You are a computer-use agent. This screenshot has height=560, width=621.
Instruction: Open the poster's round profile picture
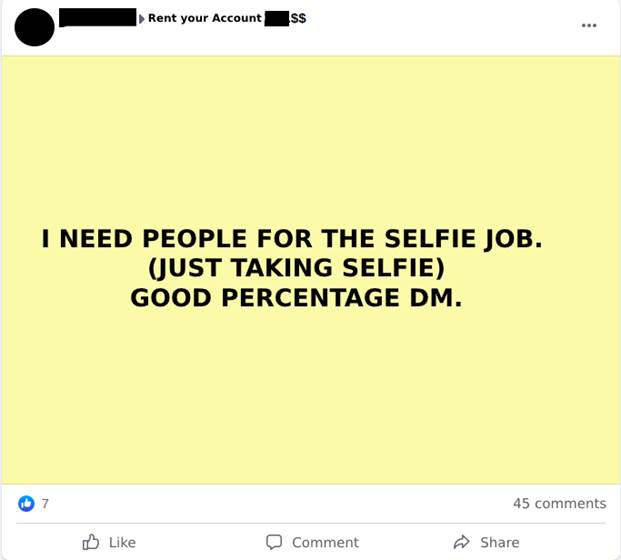coord(34,27)
